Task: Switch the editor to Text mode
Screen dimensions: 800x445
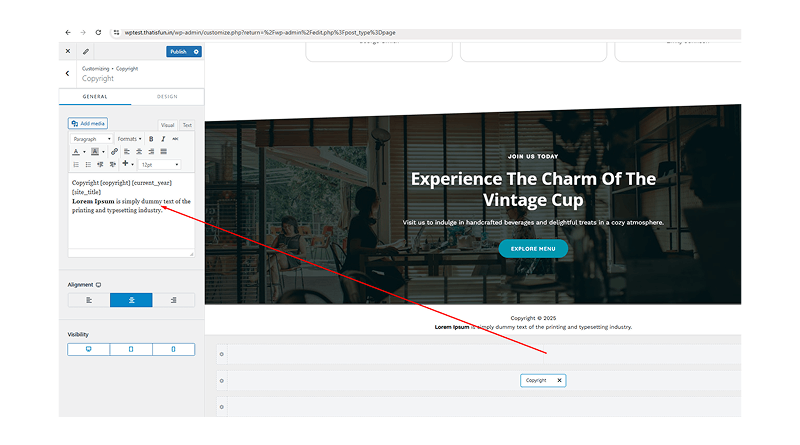Action: tap(187, 125)
